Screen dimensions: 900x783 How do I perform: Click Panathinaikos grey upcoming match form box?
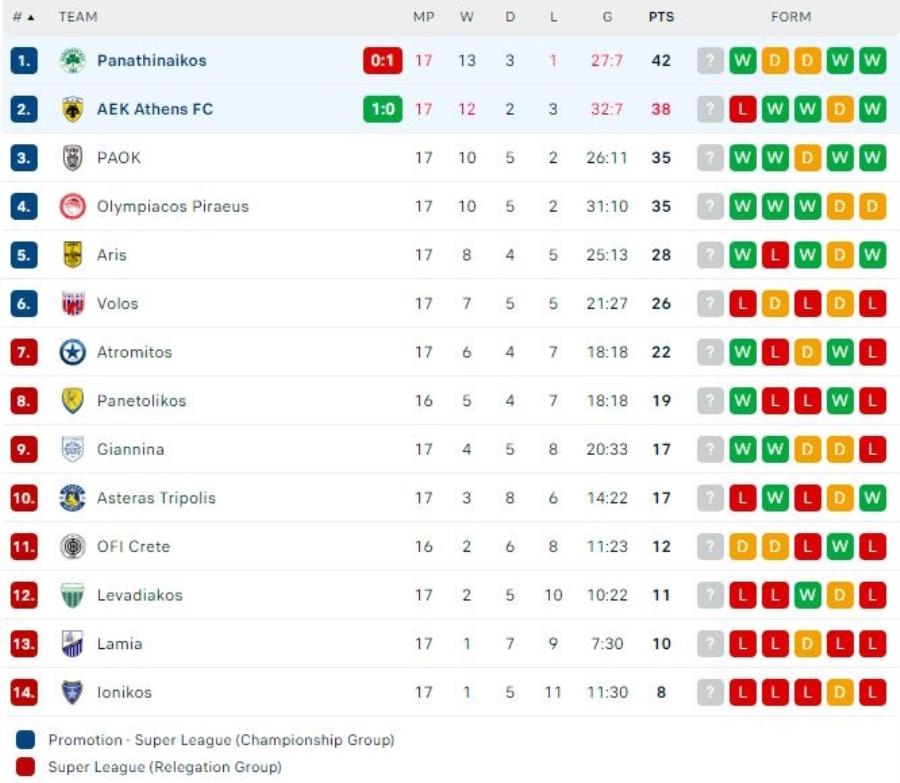pos(709,60)
